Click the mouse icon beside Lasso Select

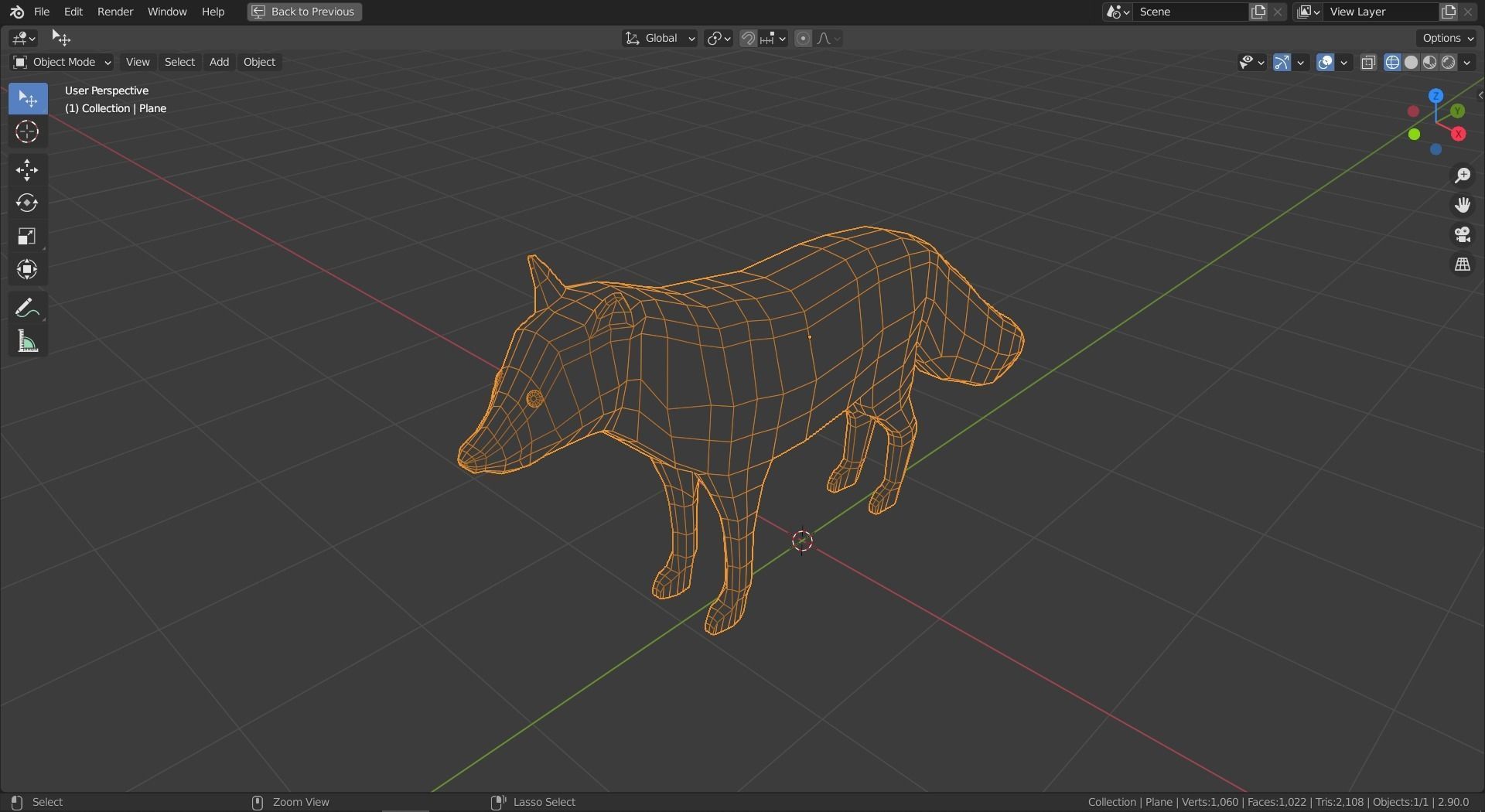(x=498, y=802)
